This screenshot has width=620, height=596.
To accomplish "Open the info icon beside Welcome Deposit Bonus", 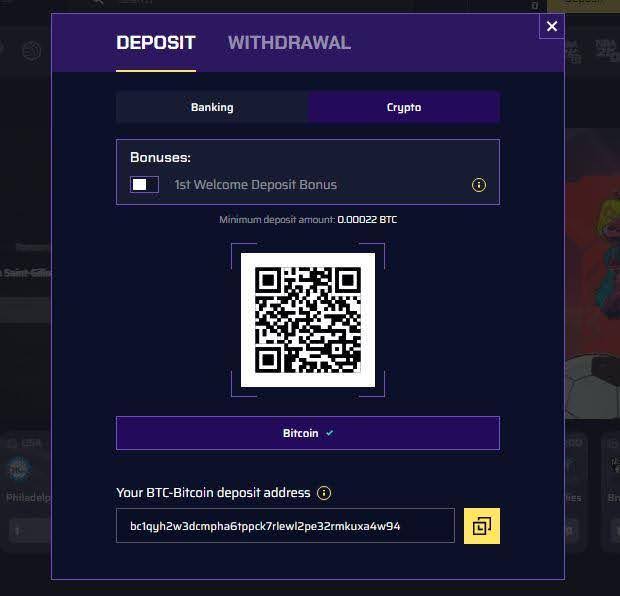I will tap(479, 185).
